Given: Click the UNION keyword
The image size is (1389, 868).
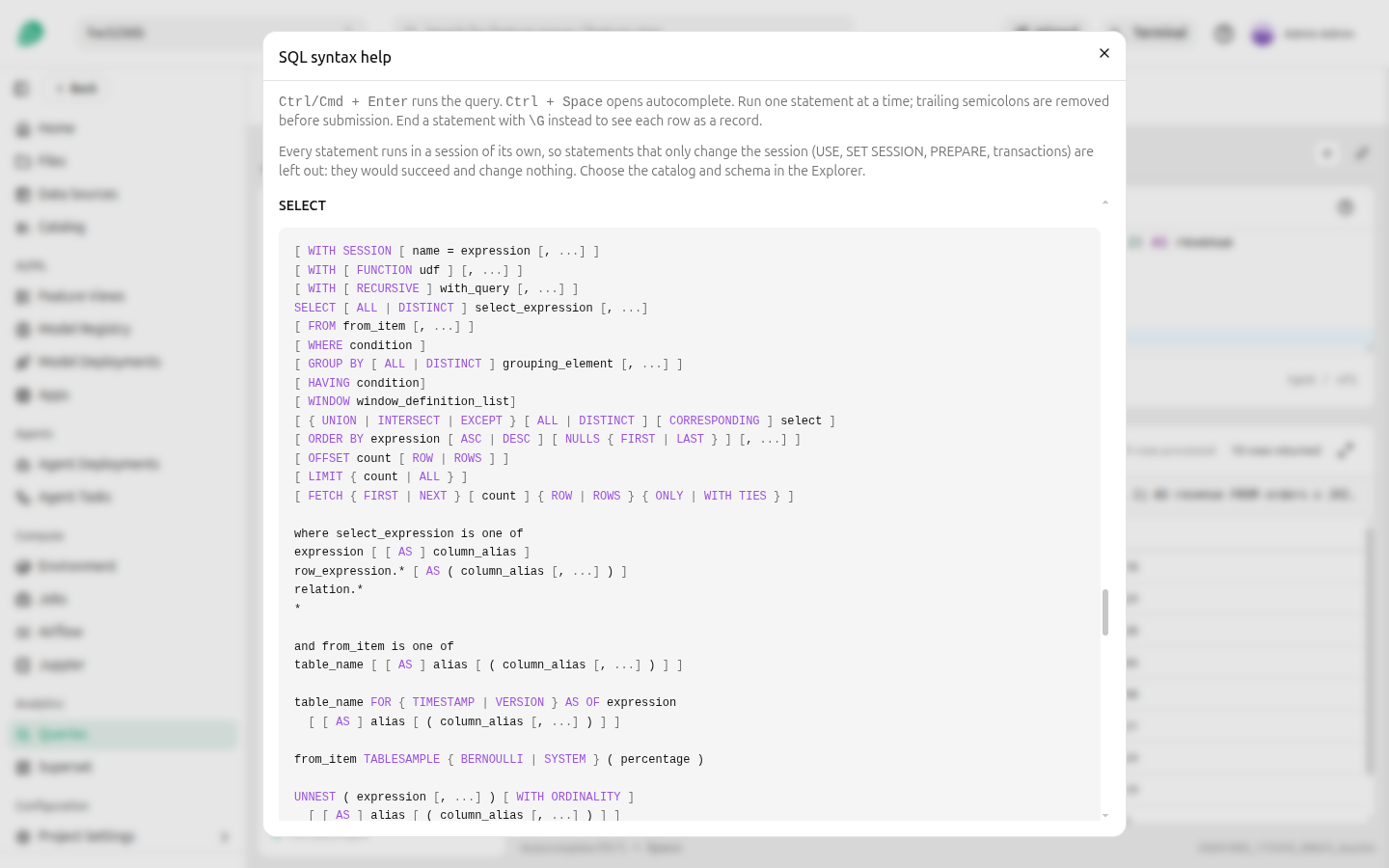Looking at the screenshot, I should point(340,420).
